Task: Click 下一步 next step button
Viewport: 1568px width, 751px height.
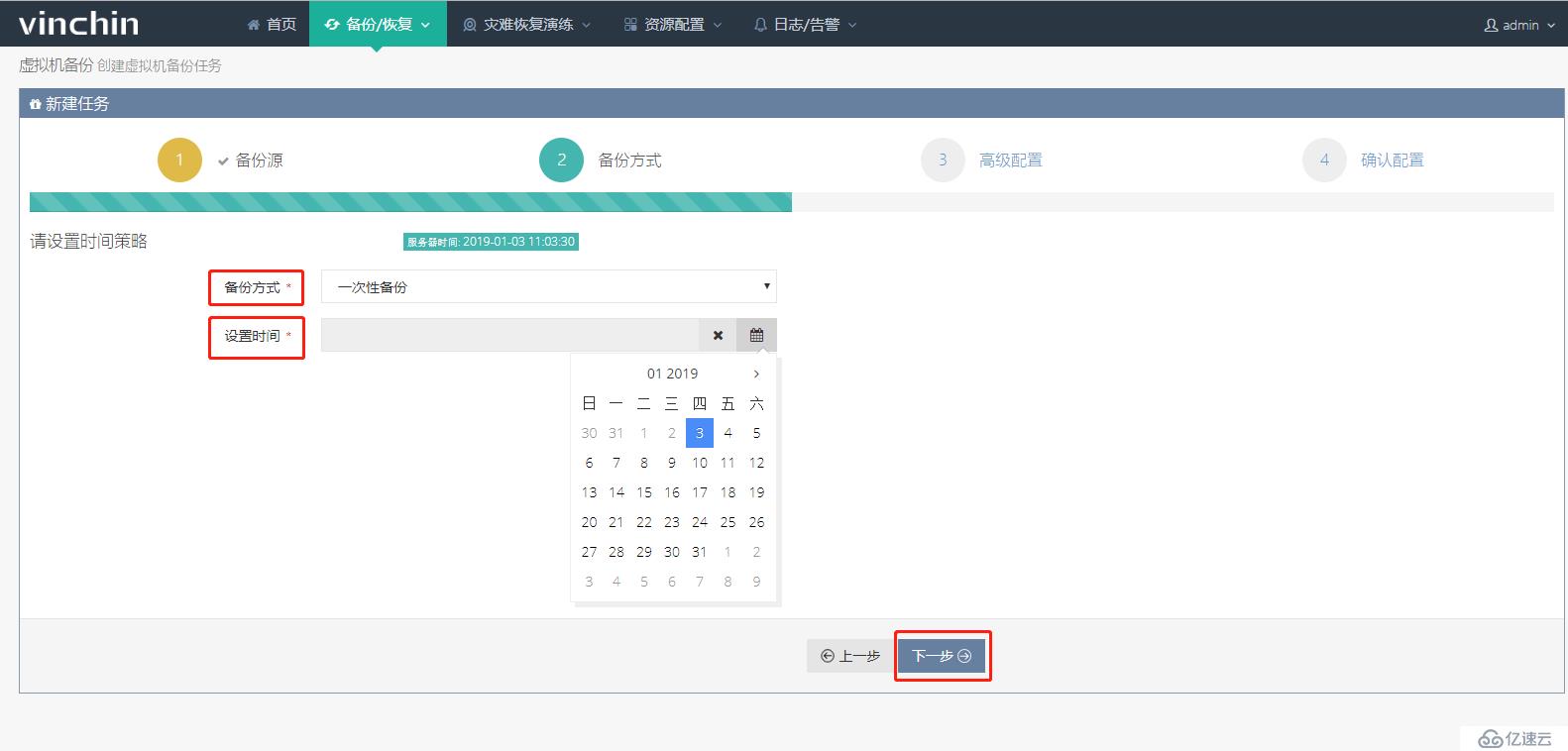Action: click(942, 656)
